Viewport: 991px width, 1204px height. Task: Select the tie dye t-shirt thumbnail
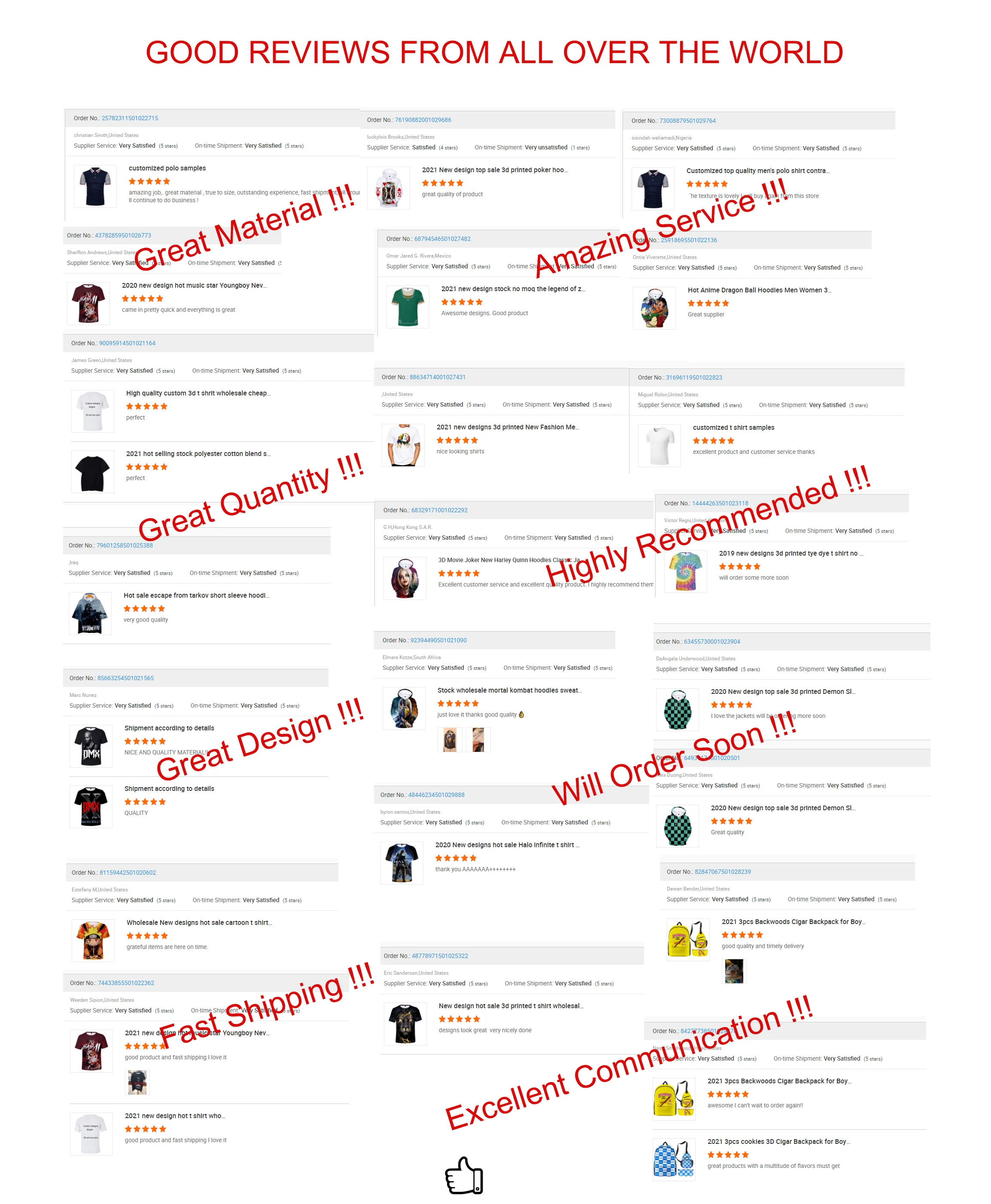tap(686, 571)
